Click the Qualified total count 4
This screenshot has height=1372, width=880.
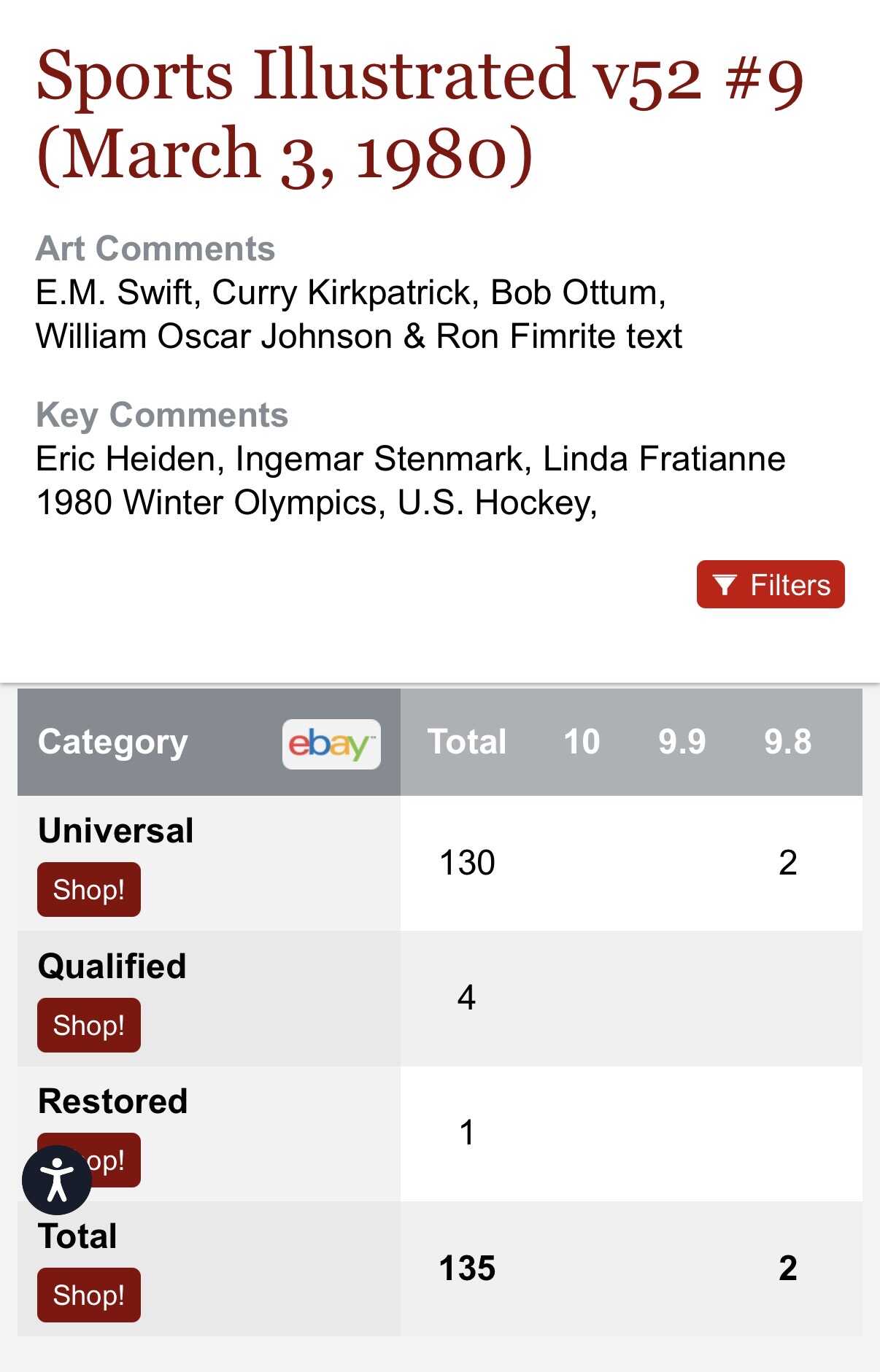(x=467, y=998)
